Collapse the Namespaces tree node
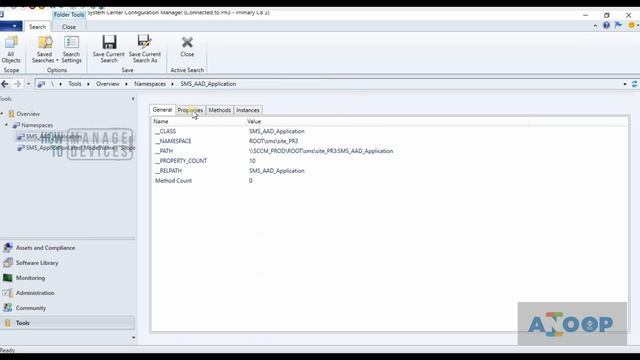 (x=6, y=125)
